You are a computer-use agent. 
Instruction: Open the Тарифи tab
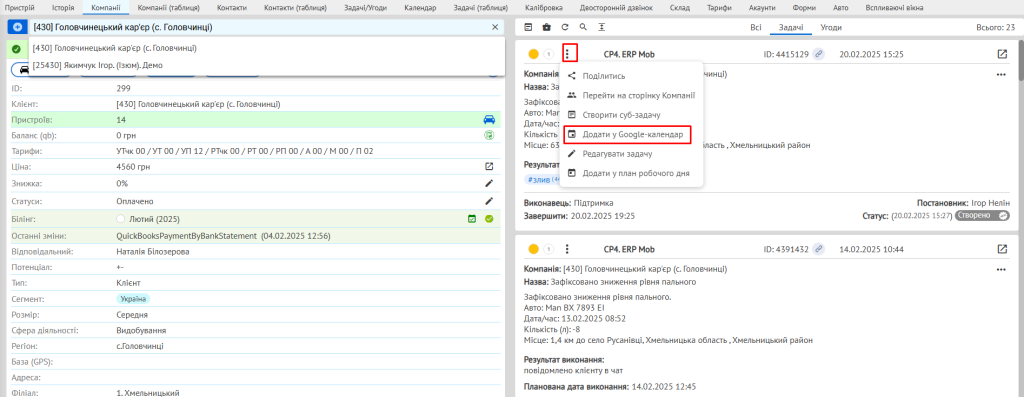pos(718,8)
